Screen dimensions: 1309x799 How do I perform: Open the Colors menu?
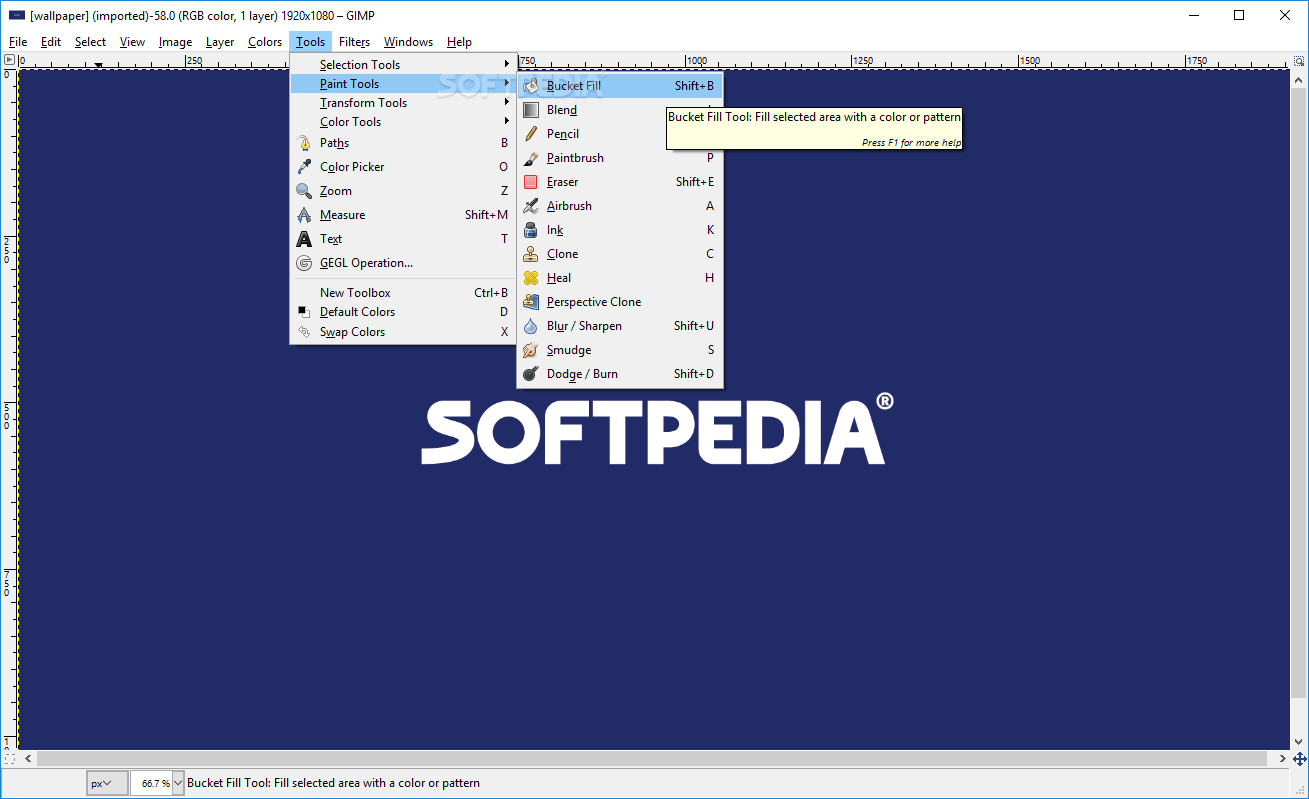coord(265,42)
